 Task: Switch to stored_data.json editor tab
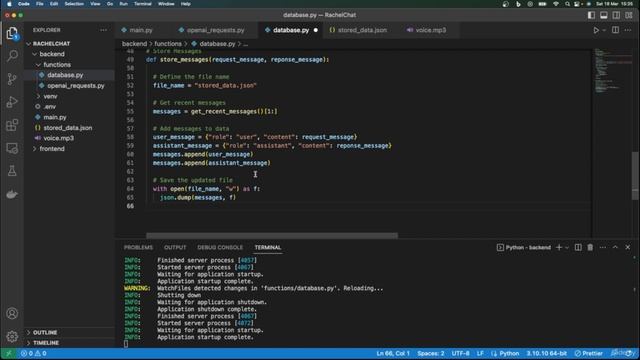(x=362, y=30)
